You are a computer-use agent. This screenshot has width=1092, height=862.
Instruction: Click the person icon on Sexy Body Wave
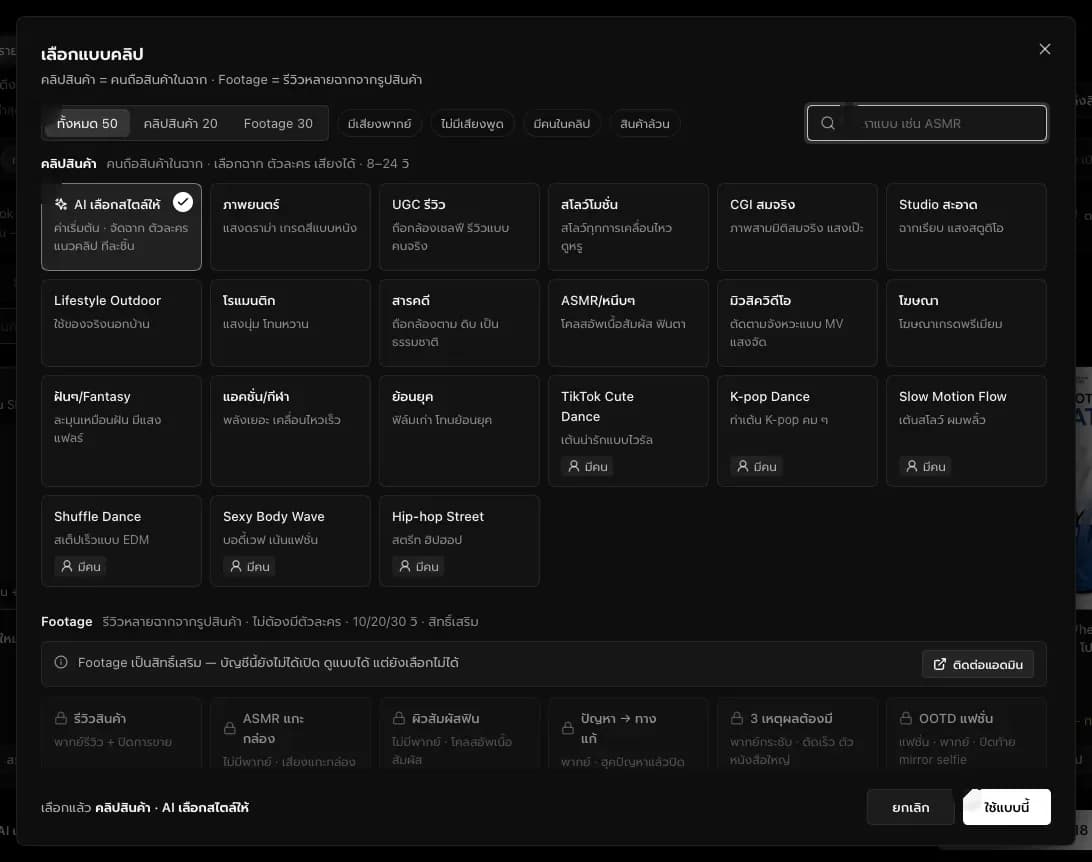236,566
